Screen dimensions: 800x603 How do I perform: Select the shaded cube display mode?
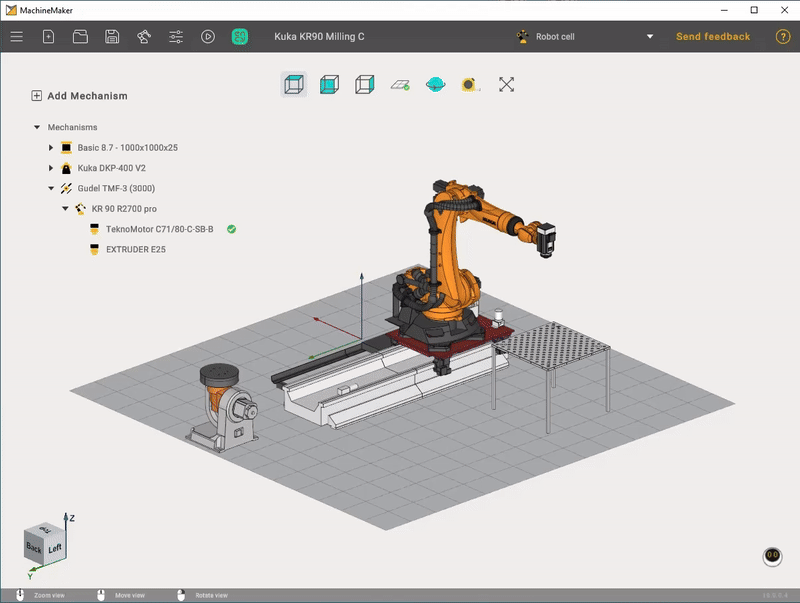330,84
